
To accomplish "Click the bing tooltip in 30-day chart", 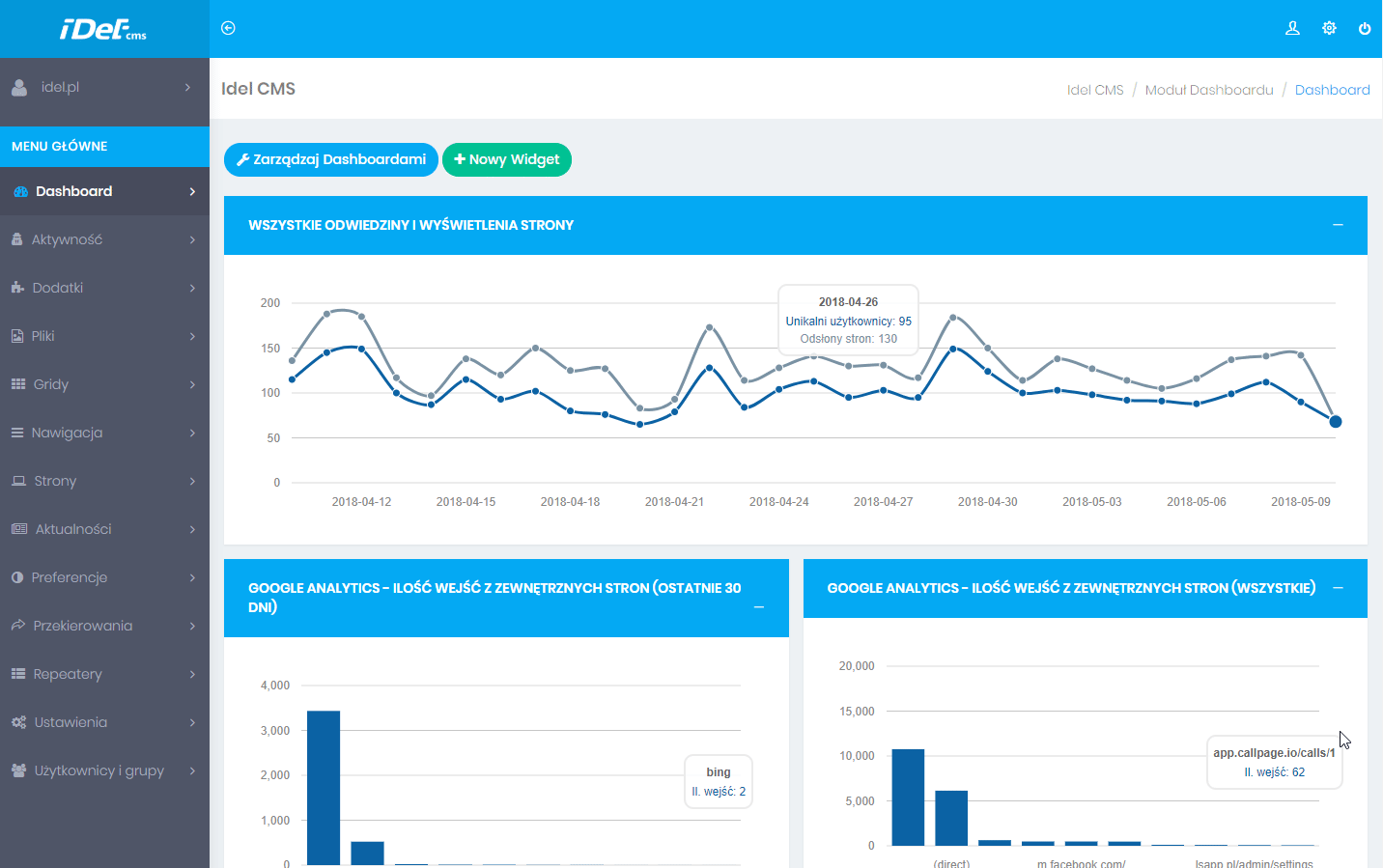I will [719, 782].
